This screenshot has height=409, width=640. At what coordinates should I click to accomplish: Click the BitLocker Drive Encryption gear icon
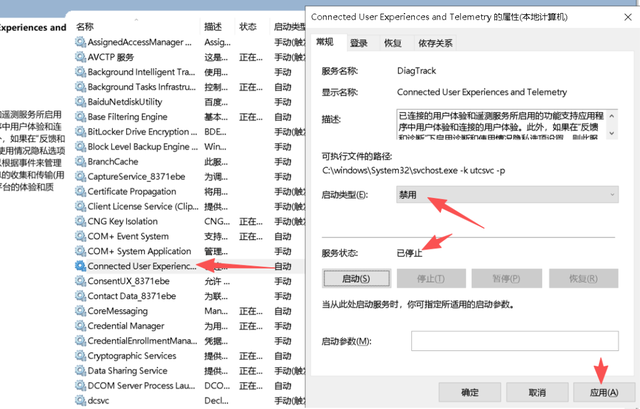tap(80, 131)
